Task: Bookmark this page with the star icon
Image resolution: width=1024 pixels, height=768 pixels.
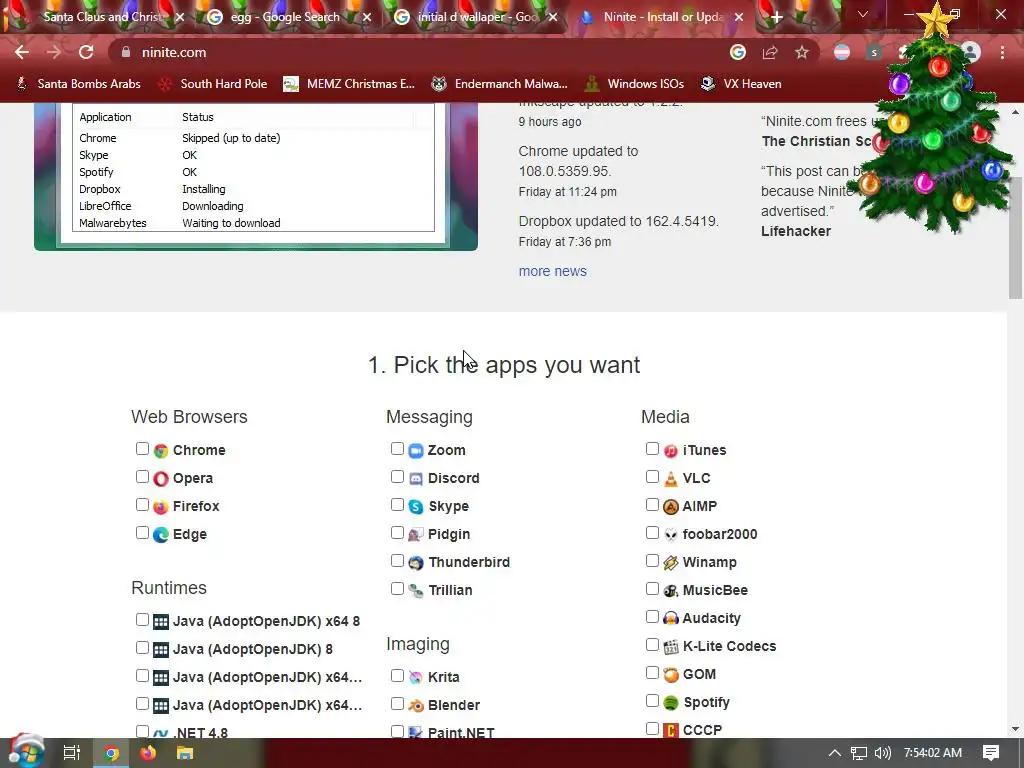Action: click(802, 52)
